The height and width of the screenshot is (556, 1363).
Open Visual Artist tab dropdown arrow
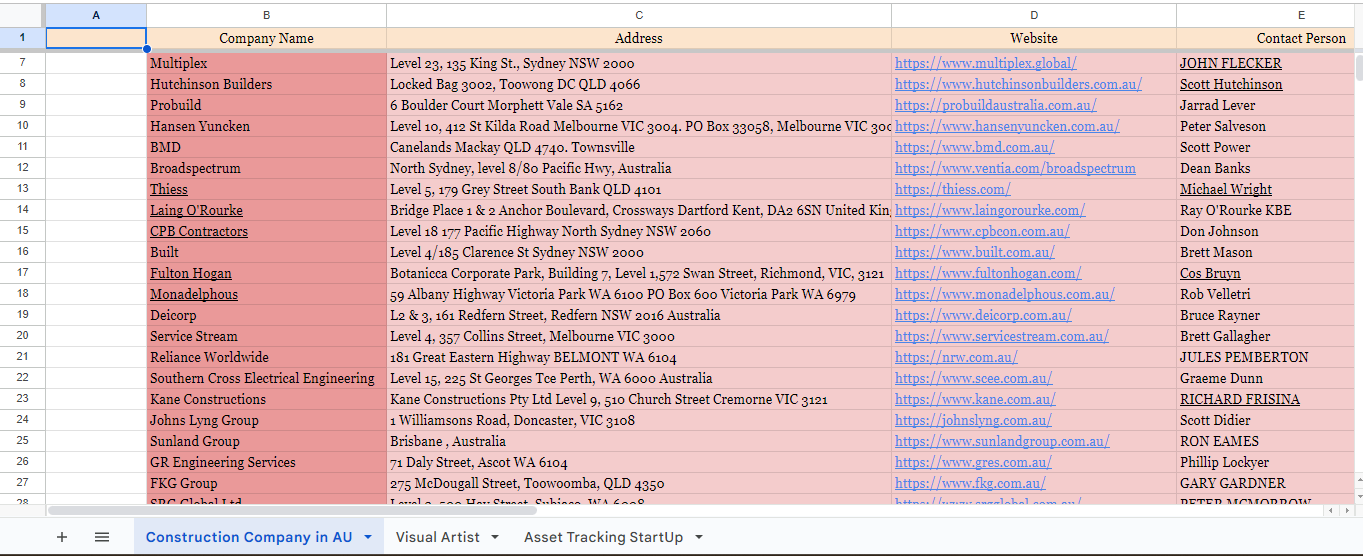point(494,537)
